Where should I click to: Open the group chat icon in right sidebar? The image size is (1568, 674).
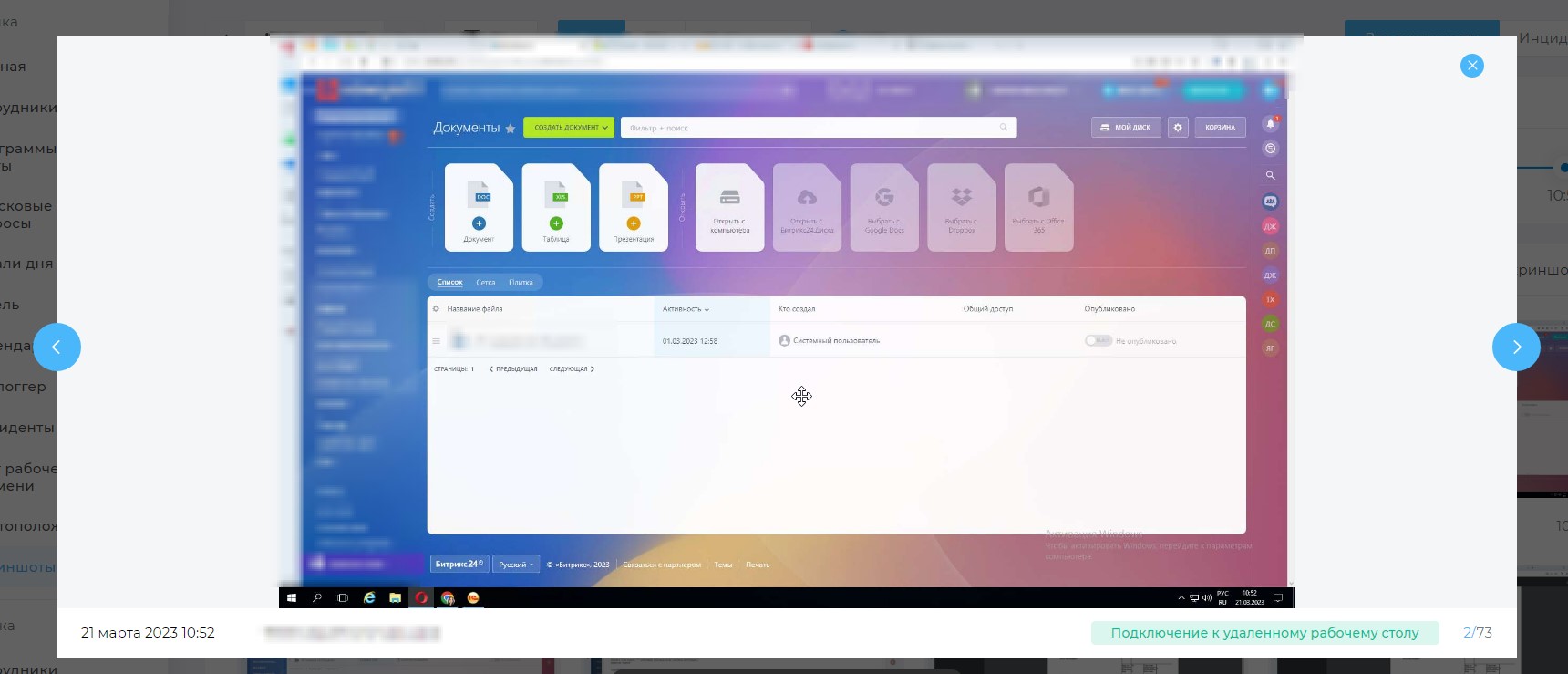click(1270, 202)
